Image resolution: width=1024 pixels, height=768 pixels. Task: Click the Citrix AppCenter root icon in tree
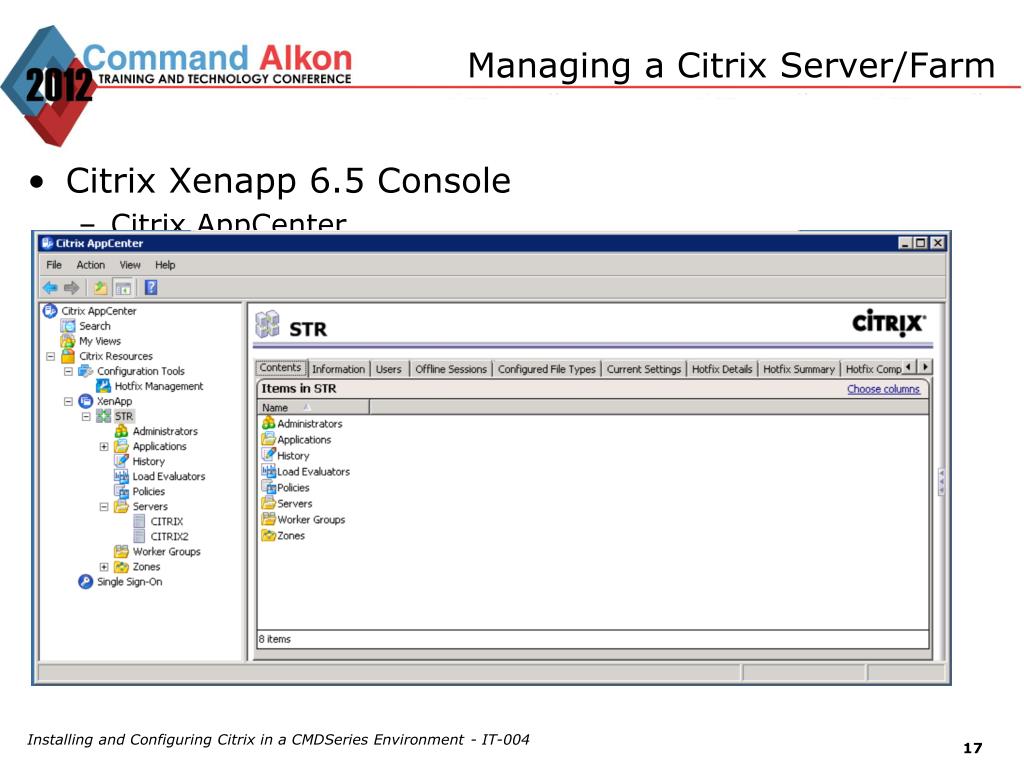50,311
